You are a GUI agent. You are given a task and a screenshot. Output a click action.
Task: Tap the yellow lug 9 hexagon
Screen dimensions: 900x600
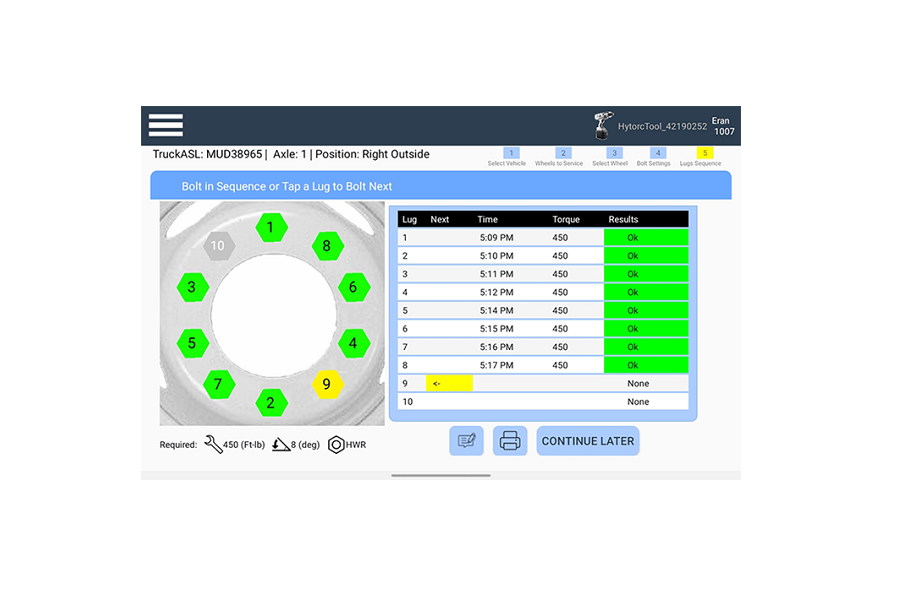pyautogui.click(x=326, y=384)
